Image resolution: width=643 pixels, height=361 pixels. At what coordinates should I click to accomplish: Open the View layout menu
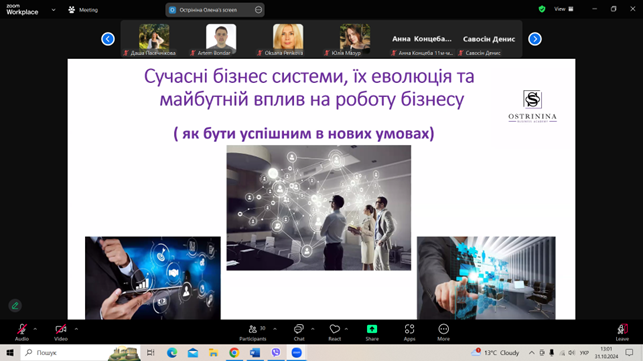coord(564,9)
